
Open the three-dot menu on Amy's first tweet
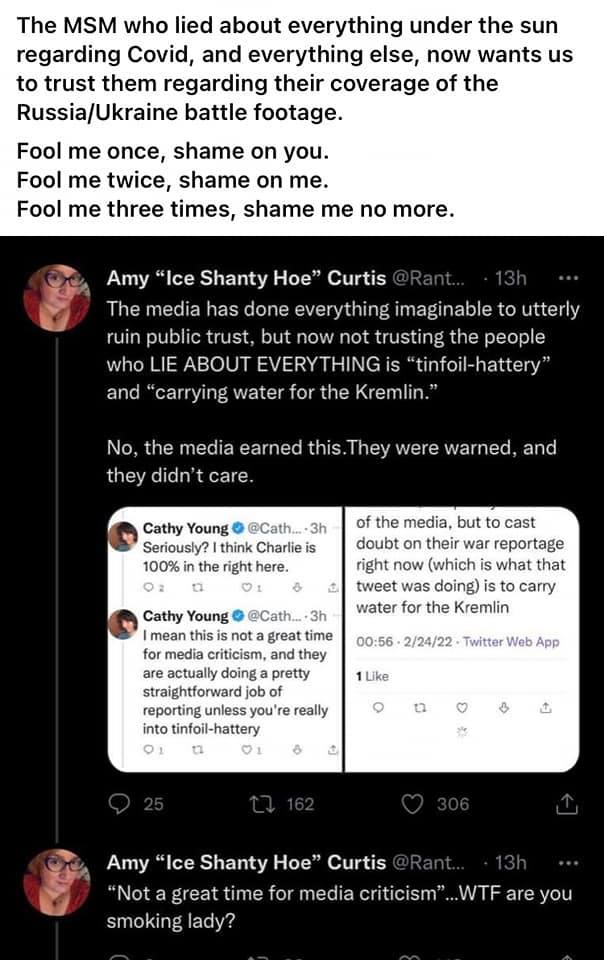tap(568, 278)
